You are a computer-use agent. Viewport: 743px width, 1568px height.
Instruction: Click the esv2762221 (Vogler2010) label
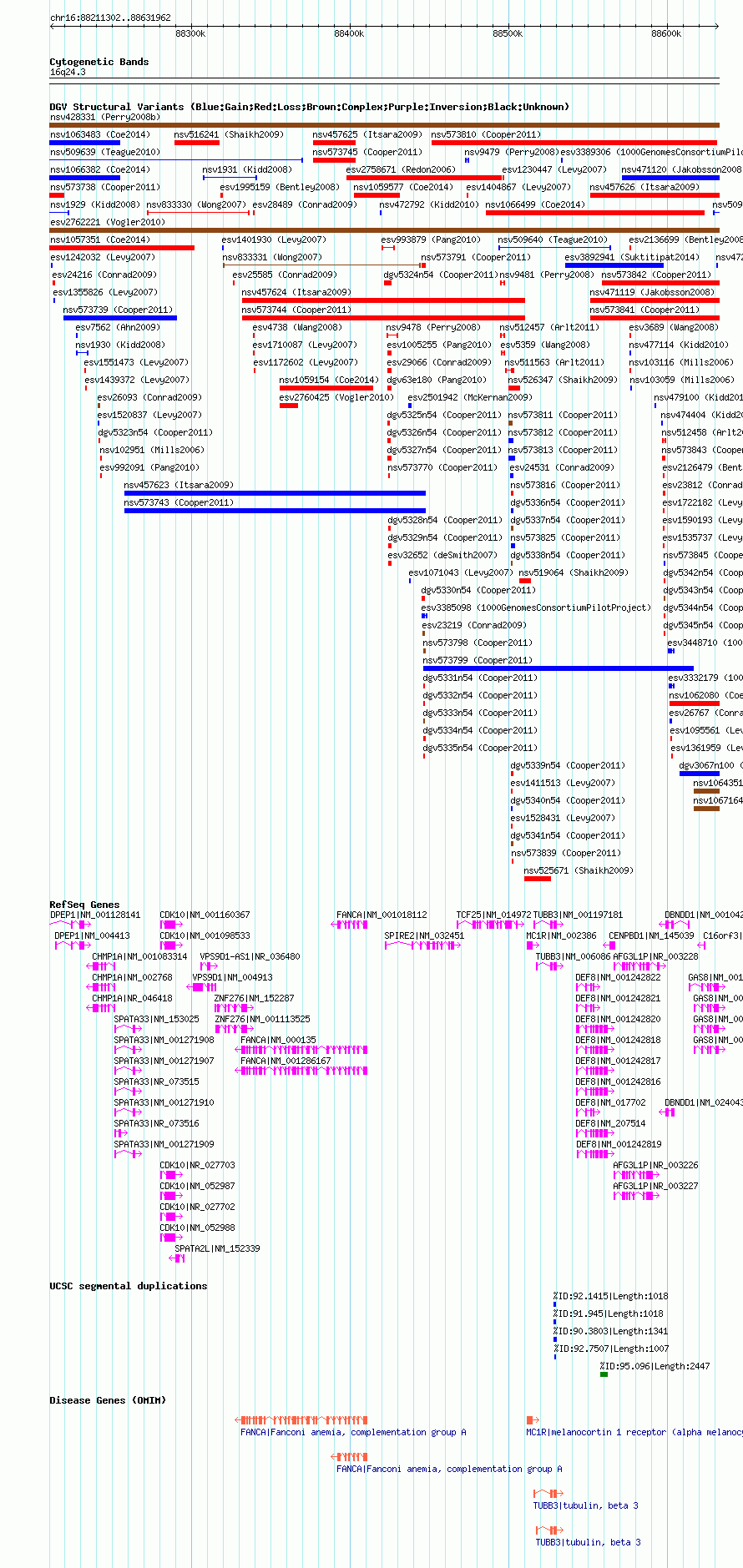pos(108,222)
